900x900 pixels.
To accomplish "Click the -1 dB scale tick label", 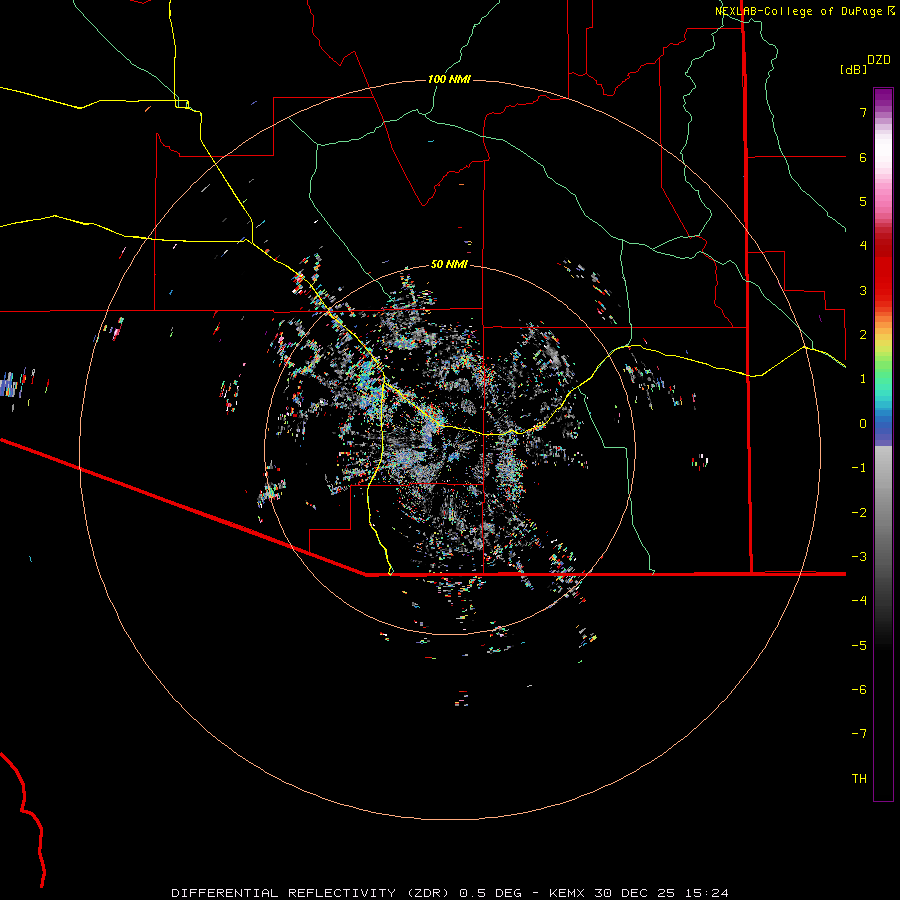I will [859, 468].
